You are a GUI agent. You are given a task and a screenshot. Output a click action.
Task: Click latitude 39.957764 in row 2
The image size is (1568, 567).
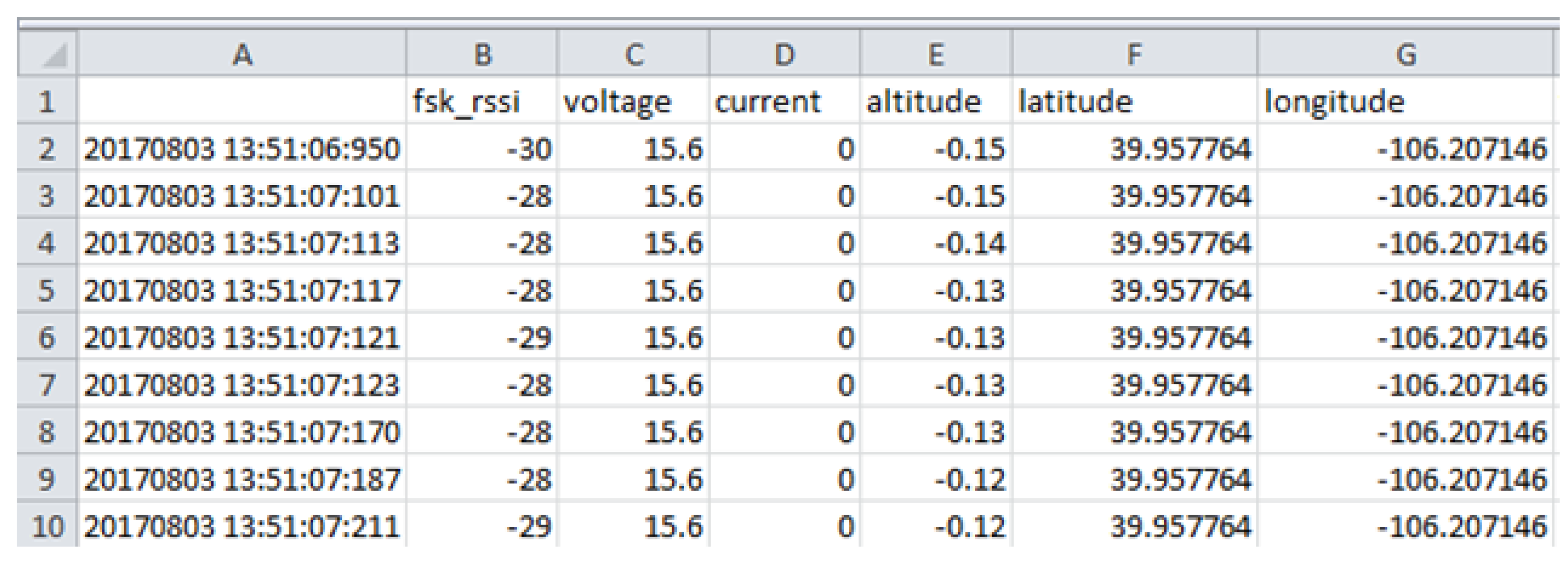(1134, 148)
